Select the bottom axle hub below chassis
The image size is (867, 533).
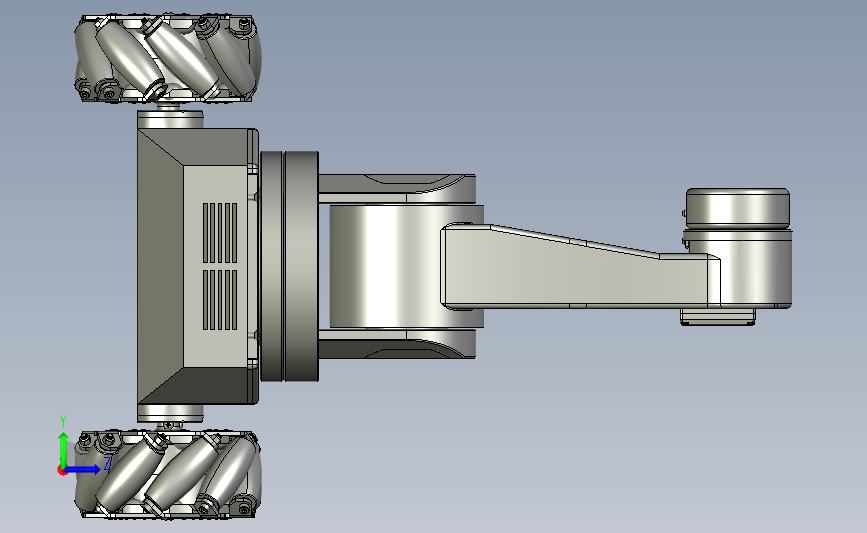170,413
